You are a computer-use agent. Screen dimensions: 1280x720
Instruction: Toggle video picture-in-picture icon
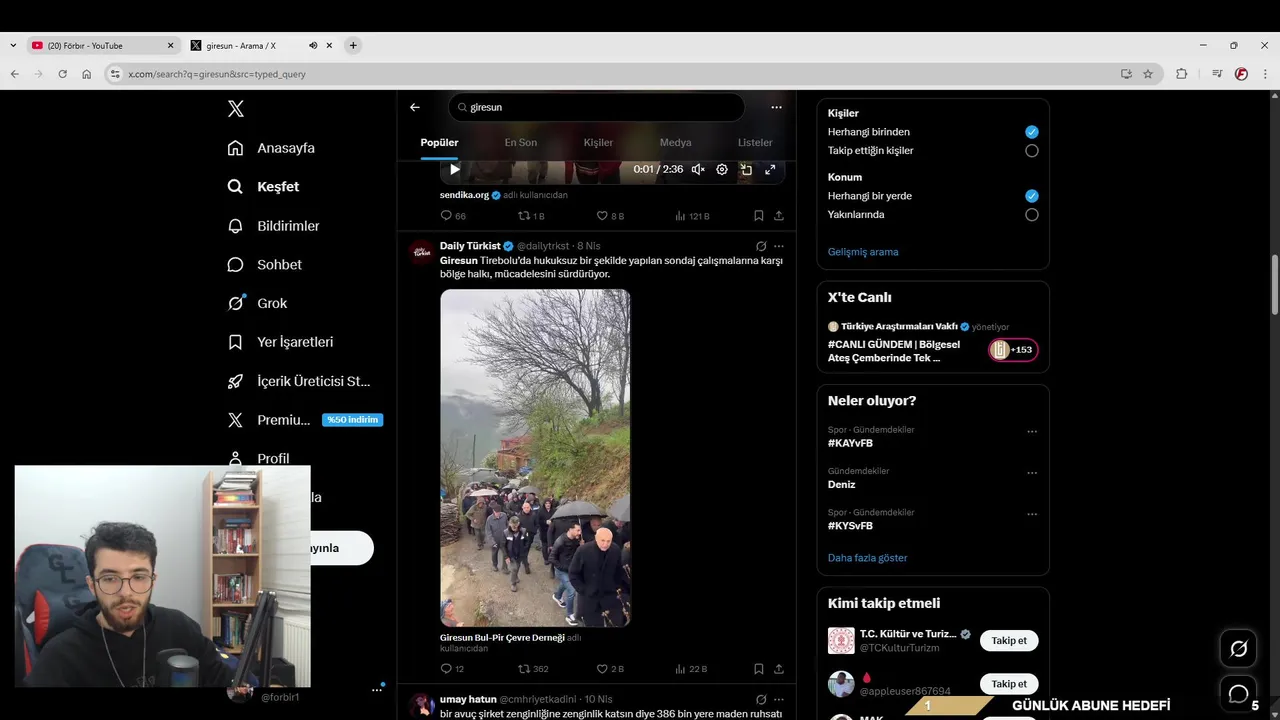click(746, 170)
